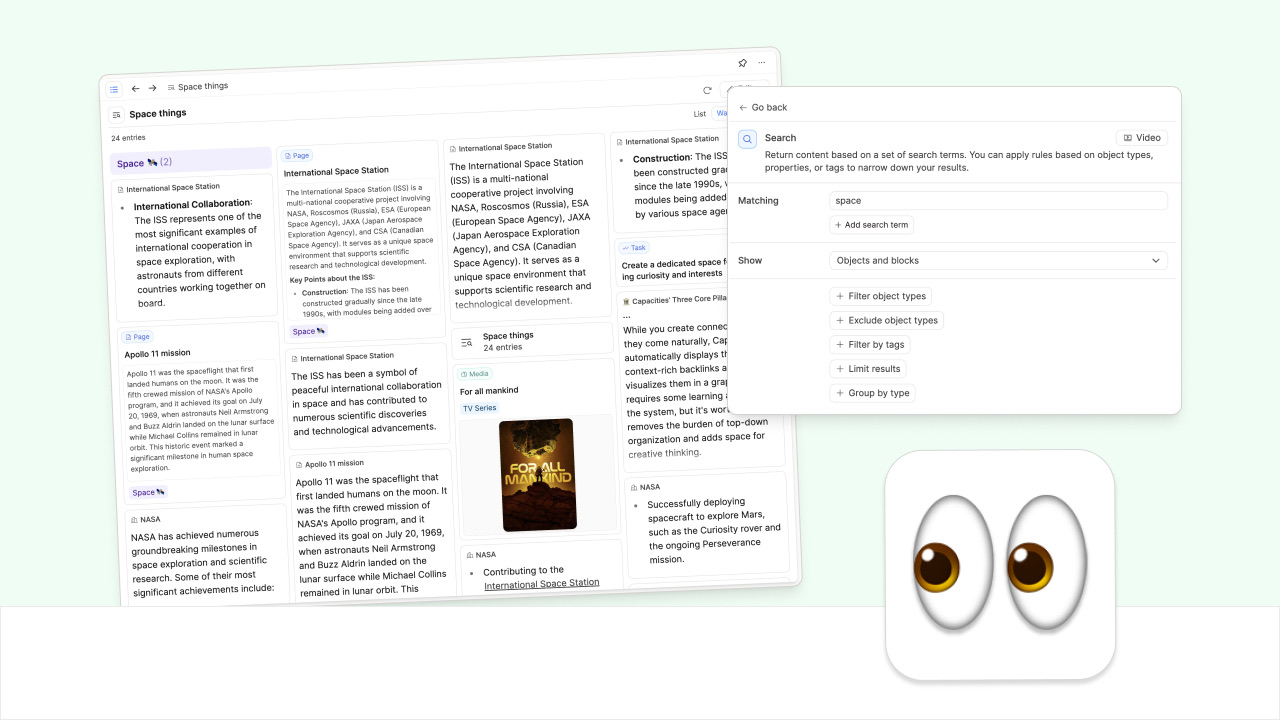Toggle the sidebar list icon
The width and height of the screenshot is (1280, 720).
pos(114,90)
